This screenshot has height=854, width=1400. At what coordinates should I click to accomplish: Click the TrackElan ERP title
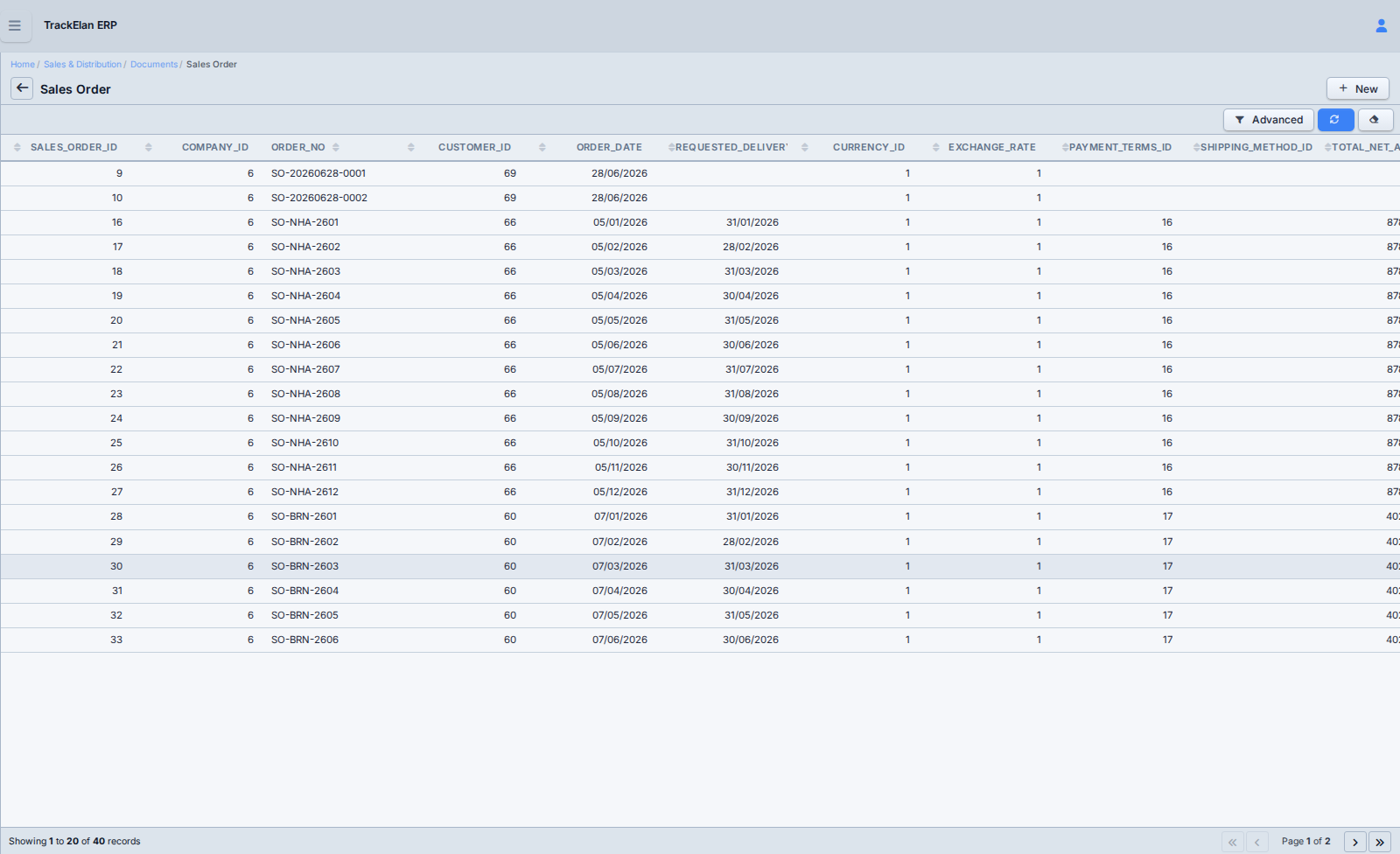(80, 25)
